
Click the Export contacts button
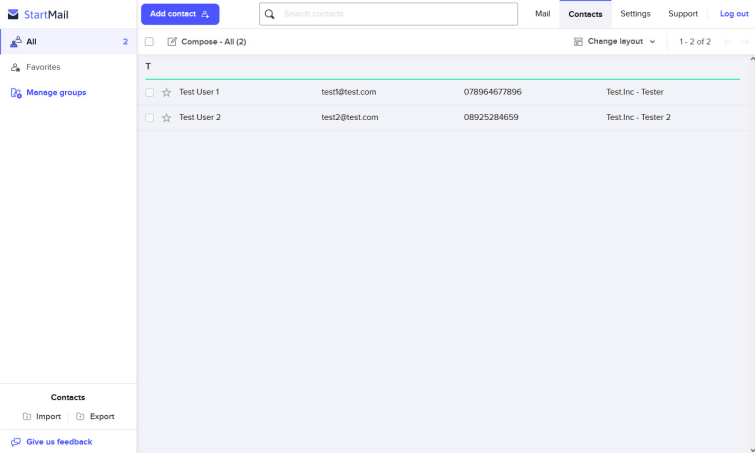click(x=95, y=416)
